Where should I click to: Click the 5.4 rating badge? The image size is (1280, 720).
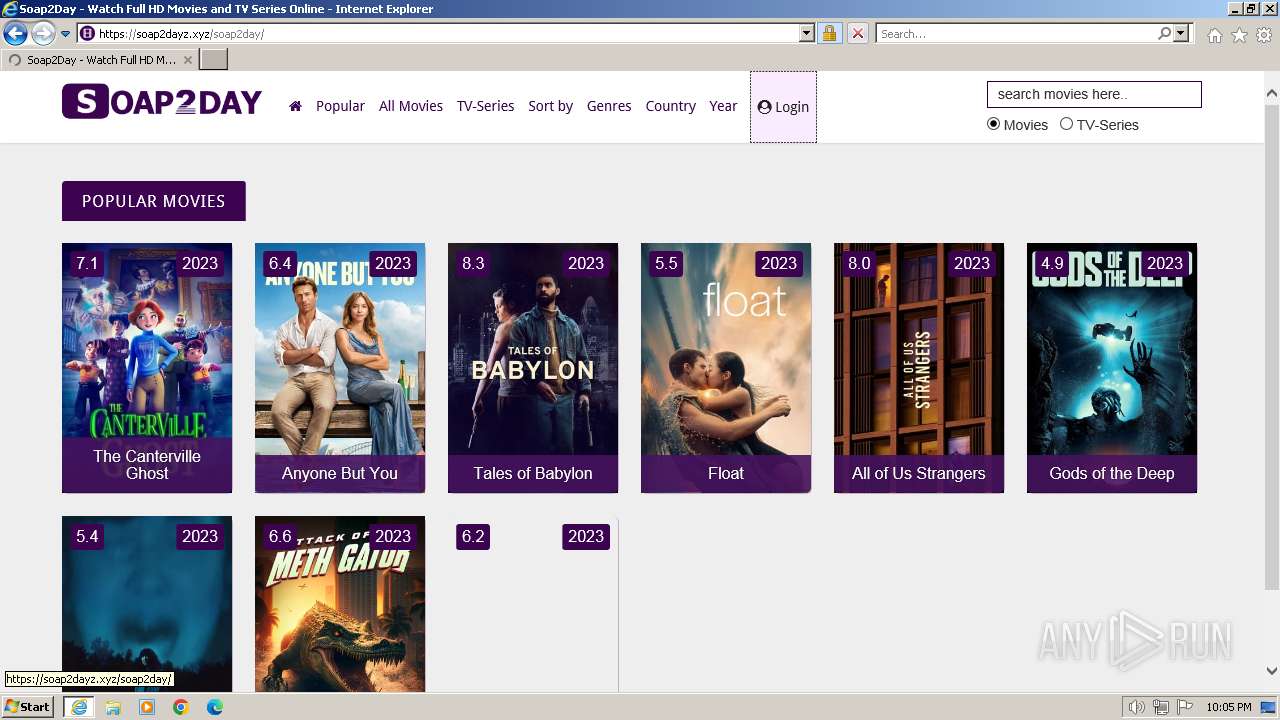(87, 536)
